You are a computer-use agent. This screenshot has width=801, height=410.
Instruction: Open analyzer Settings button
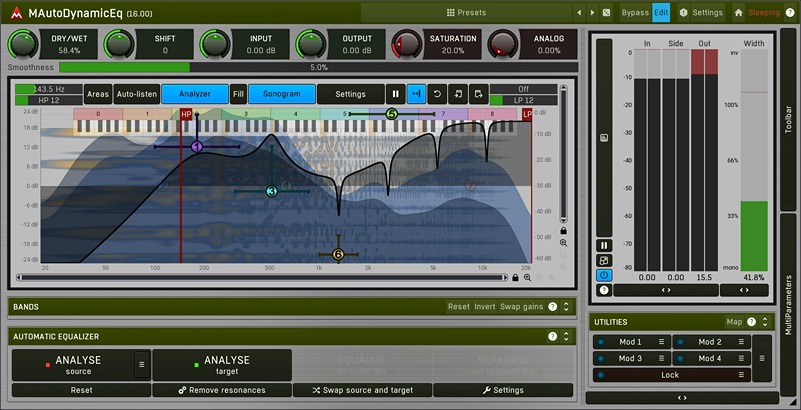(350, 94)
